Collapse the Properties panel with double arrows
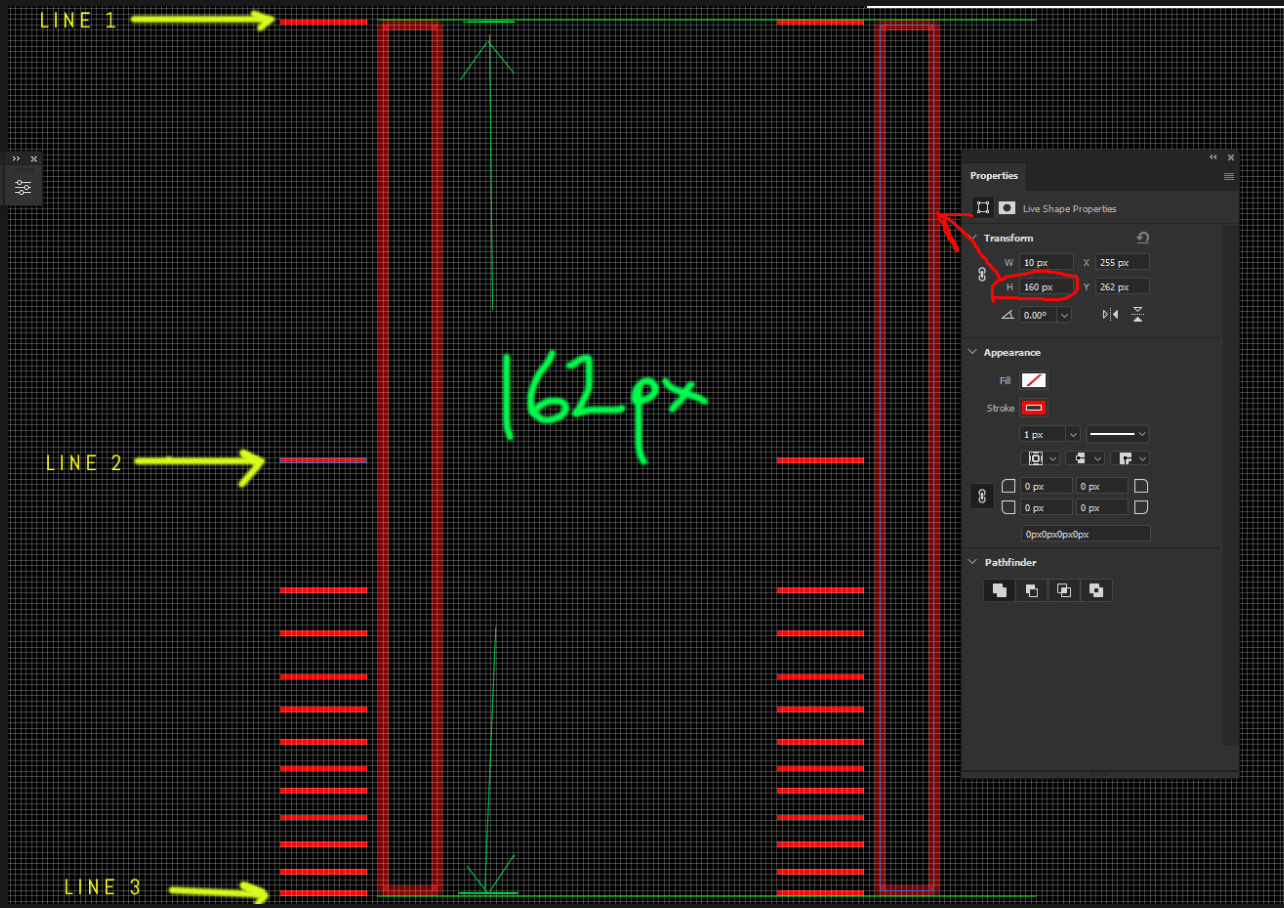Image resolution: width=1284 pixels, height=908 pixels. point(1213,157)
